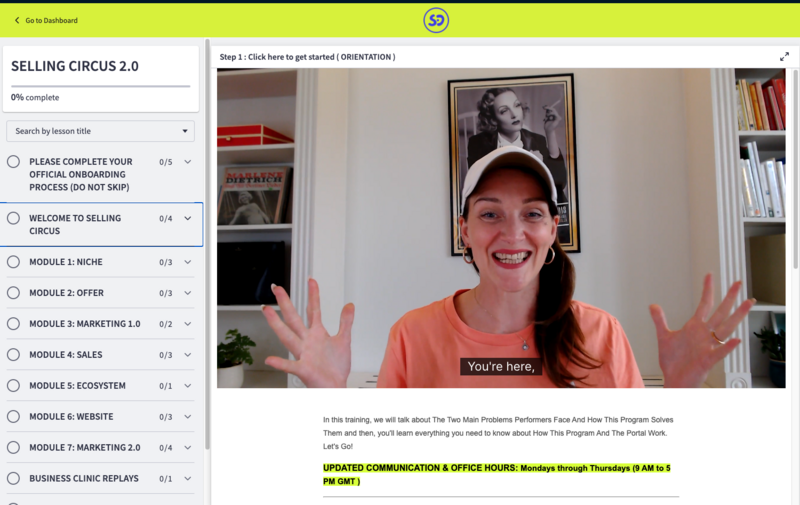Open the Go to Dashboard link
Image resolution: width=800 pixels, height=505 pixels.
[x=52, y=20]
